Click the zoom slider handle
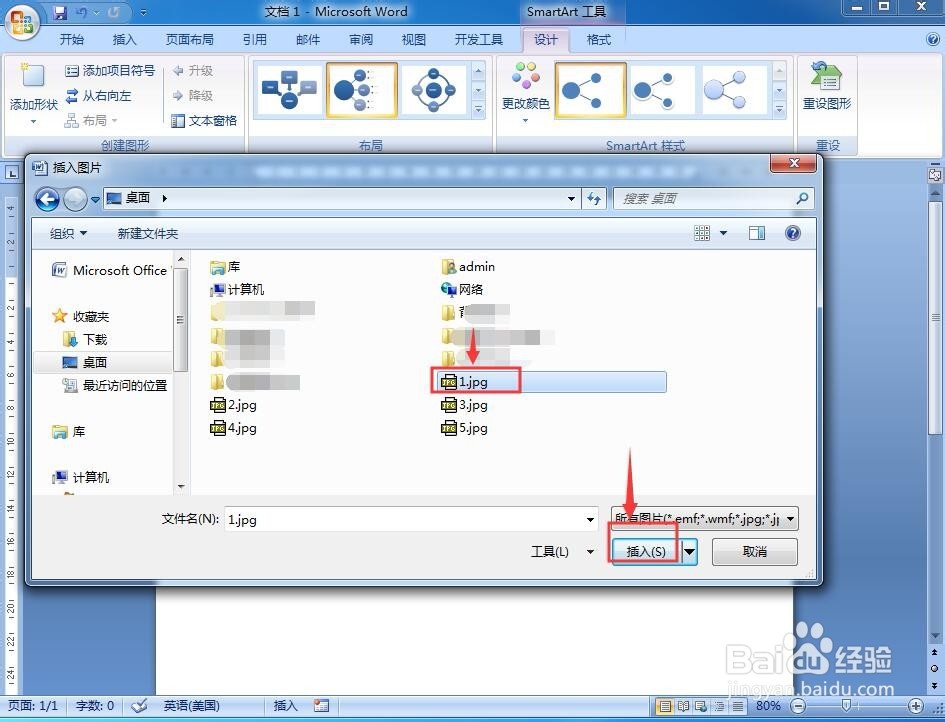The height and width of the screenshot is (722, 945). coord(846,705)
